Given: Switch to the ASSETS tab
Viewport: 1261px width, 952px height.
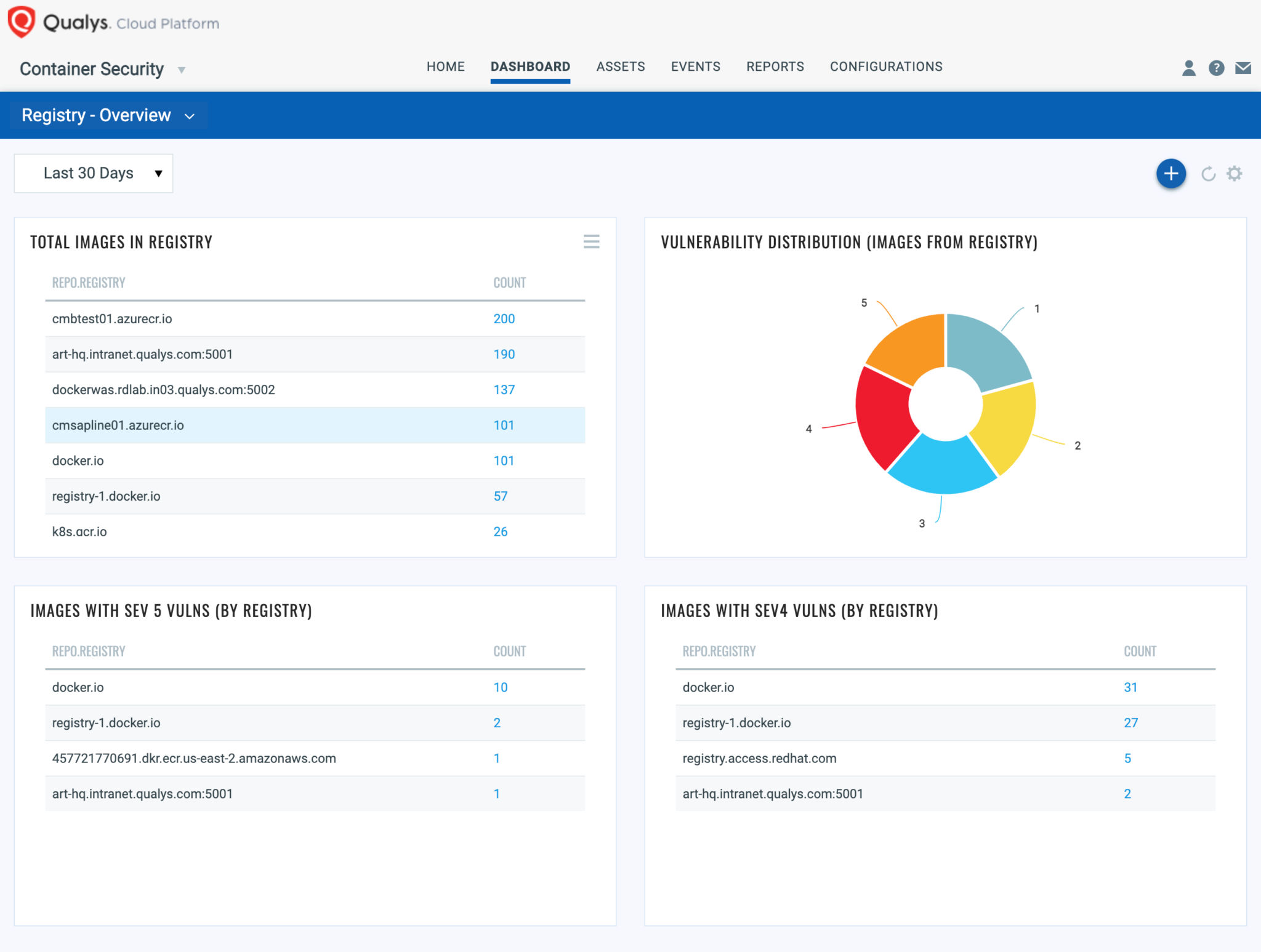Looking at the screenshot, I should [x=621, y=67].
